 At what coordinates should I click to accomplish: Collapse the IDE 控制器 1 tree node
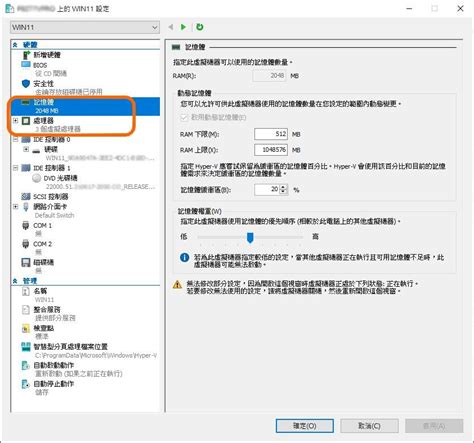tap(15, 168)
